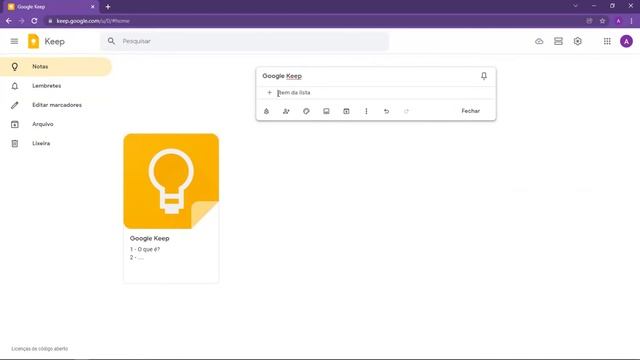640x360 pixels.
Task: Open the Google account avatar
Action: pos(626,41)
